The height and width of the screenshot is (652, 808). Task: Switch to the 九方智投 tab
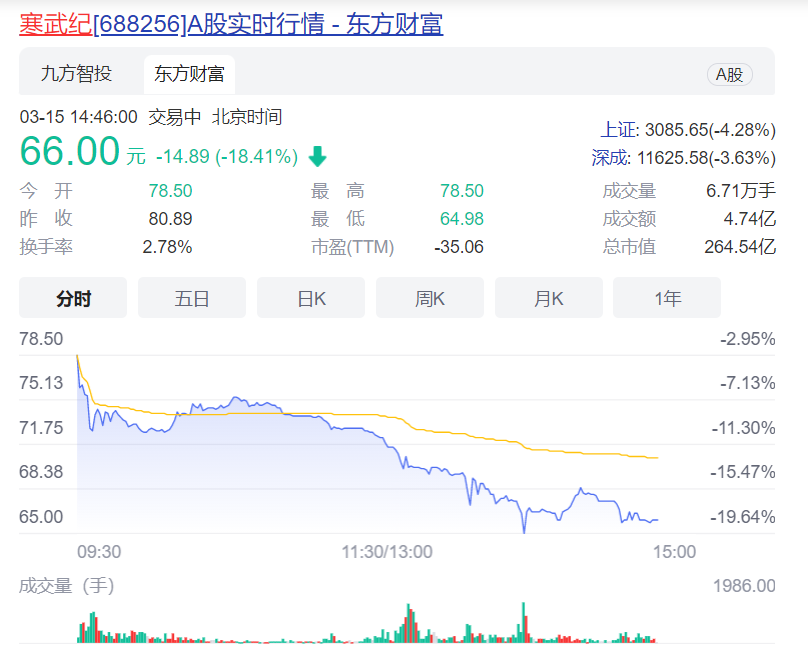[76, 74]
